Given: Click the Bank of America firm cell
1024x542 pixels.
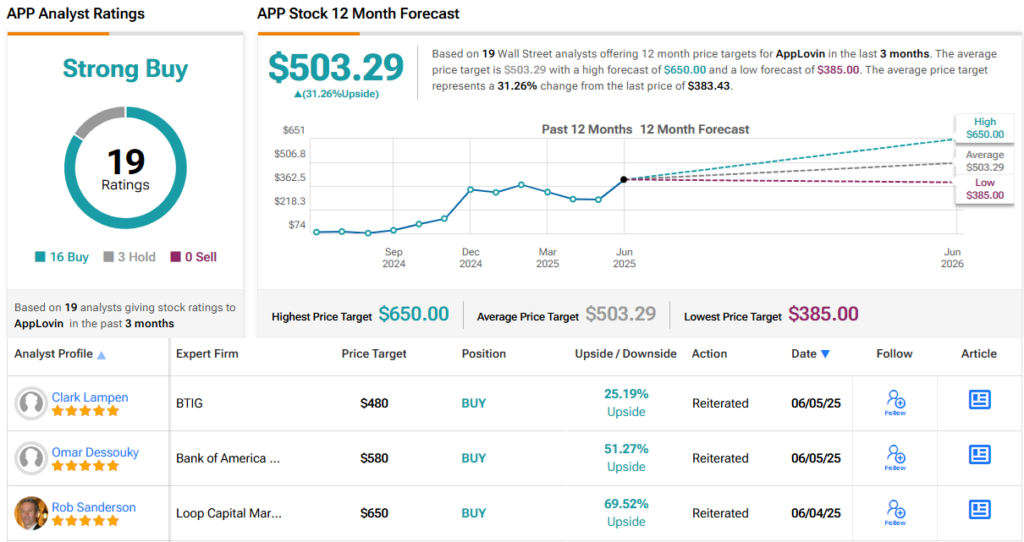Looking at the screenshot, I should [228, 458].
